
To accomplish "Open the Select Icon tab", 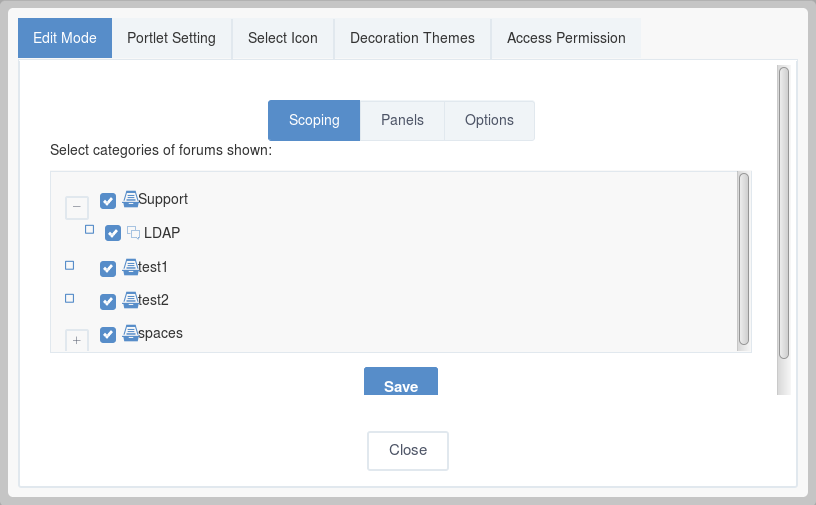I will click(283, 38).
